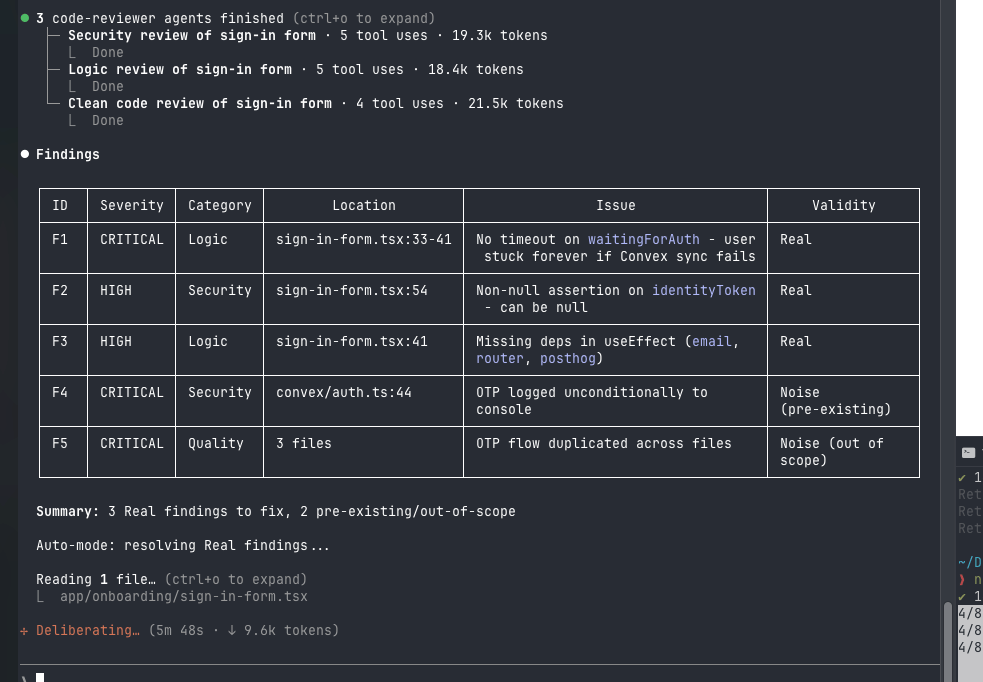The image size is (983, 682).
Task: Click the "Deliberating…" status text
Action: coord(88,631)
